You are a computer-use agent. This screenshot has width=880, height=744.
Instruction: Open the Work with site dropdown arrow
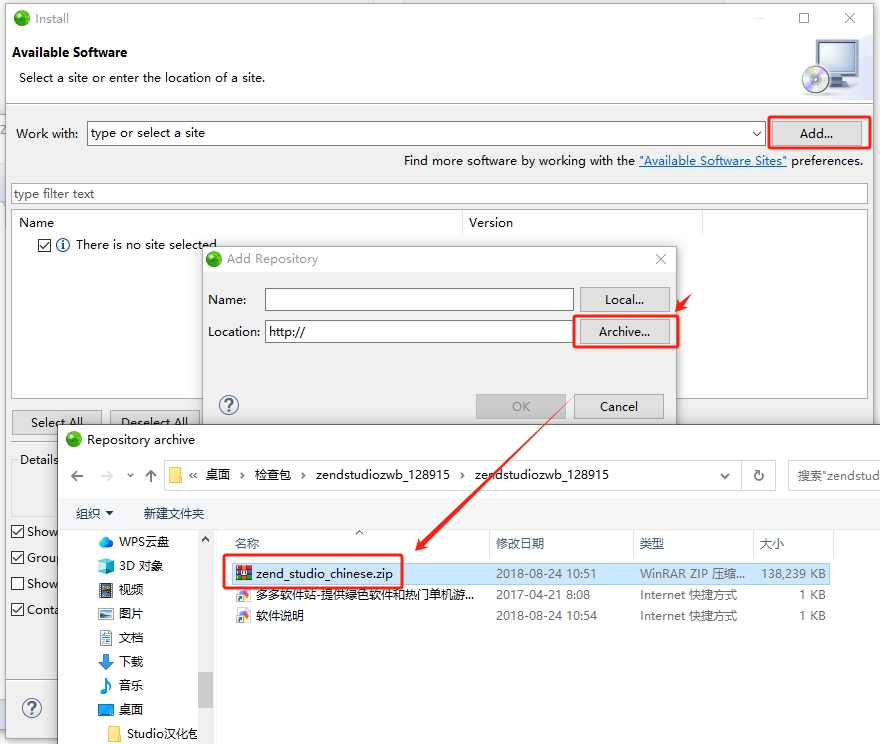point(757,134)
